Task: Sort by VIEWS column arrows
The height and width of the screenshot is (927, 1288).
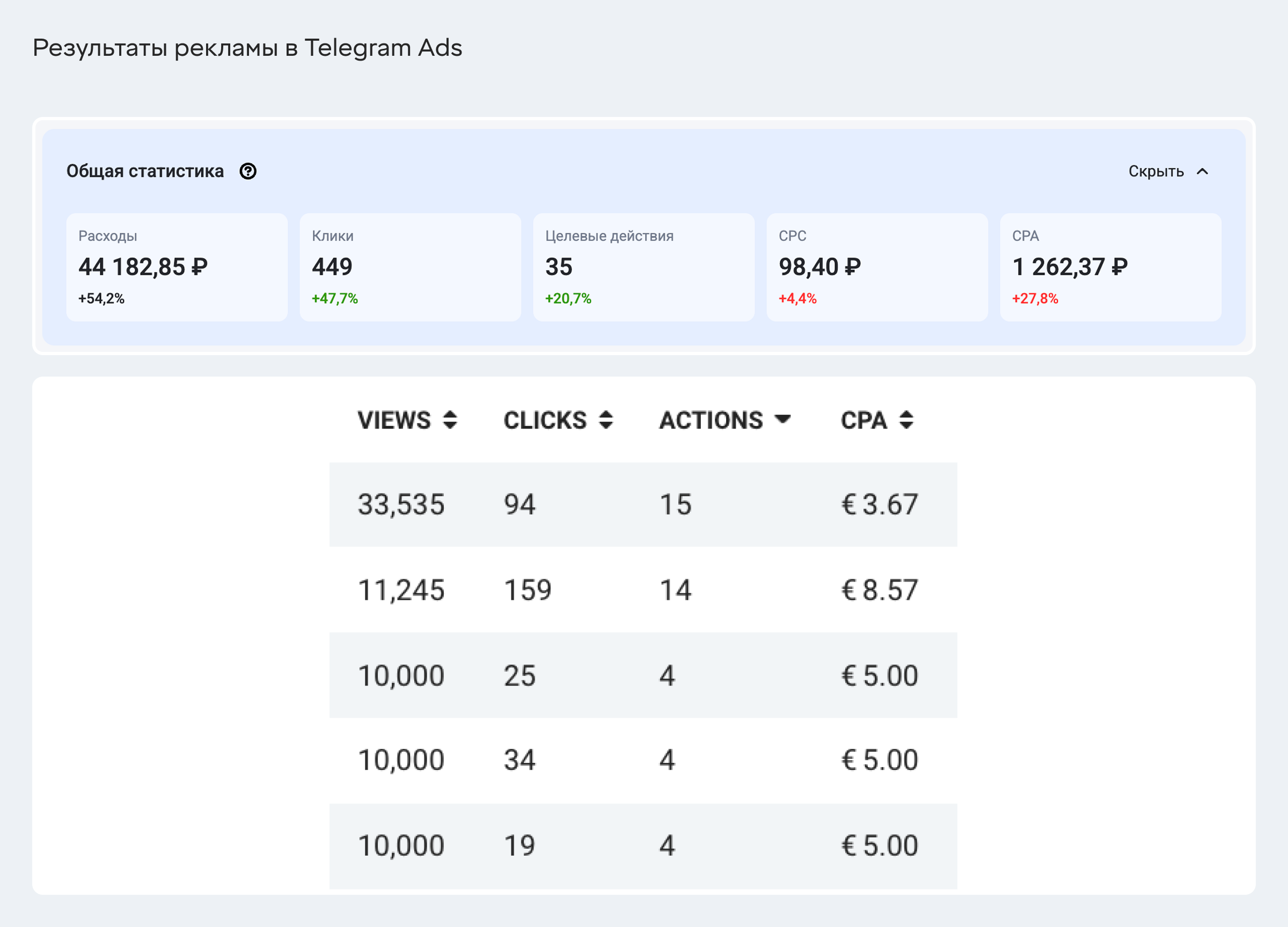Action: click(x=450, y=420)
